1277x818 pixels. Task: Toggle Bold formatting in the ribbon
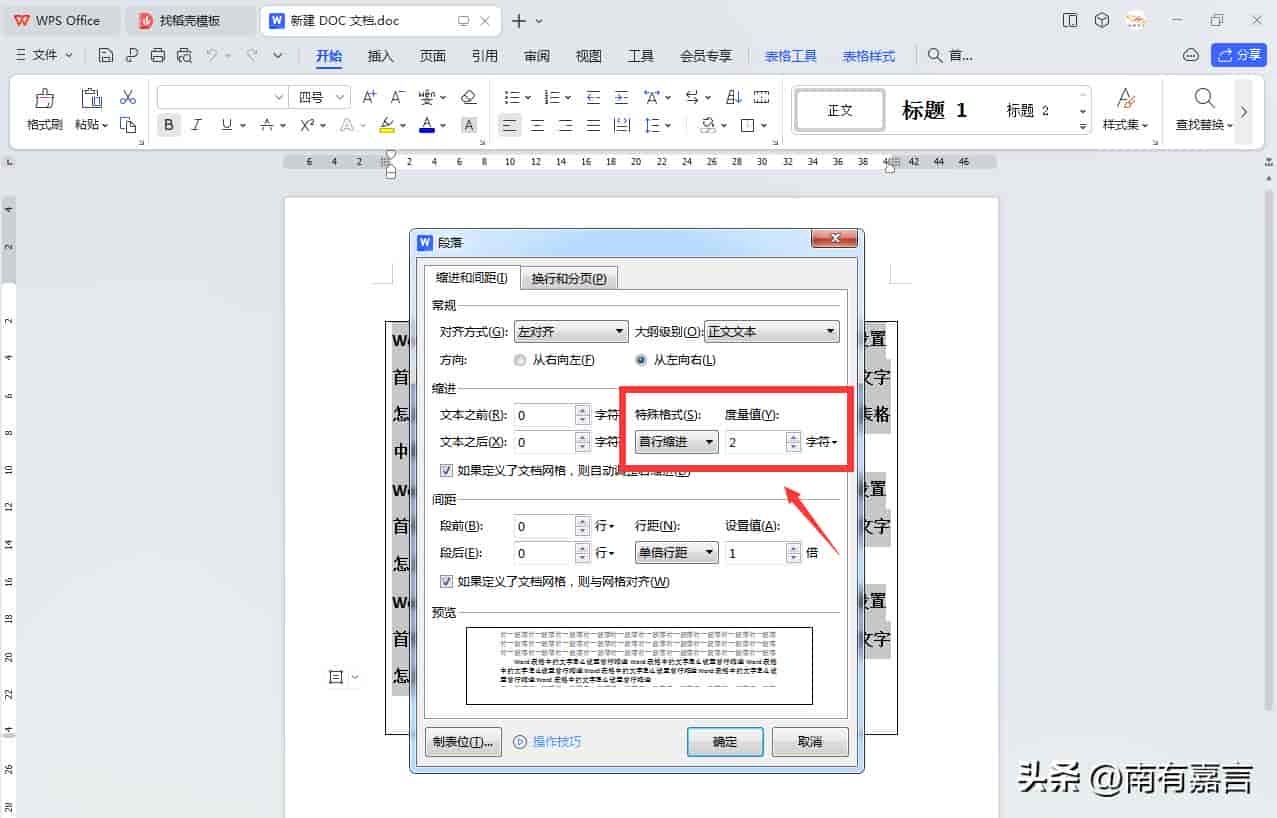169,125
